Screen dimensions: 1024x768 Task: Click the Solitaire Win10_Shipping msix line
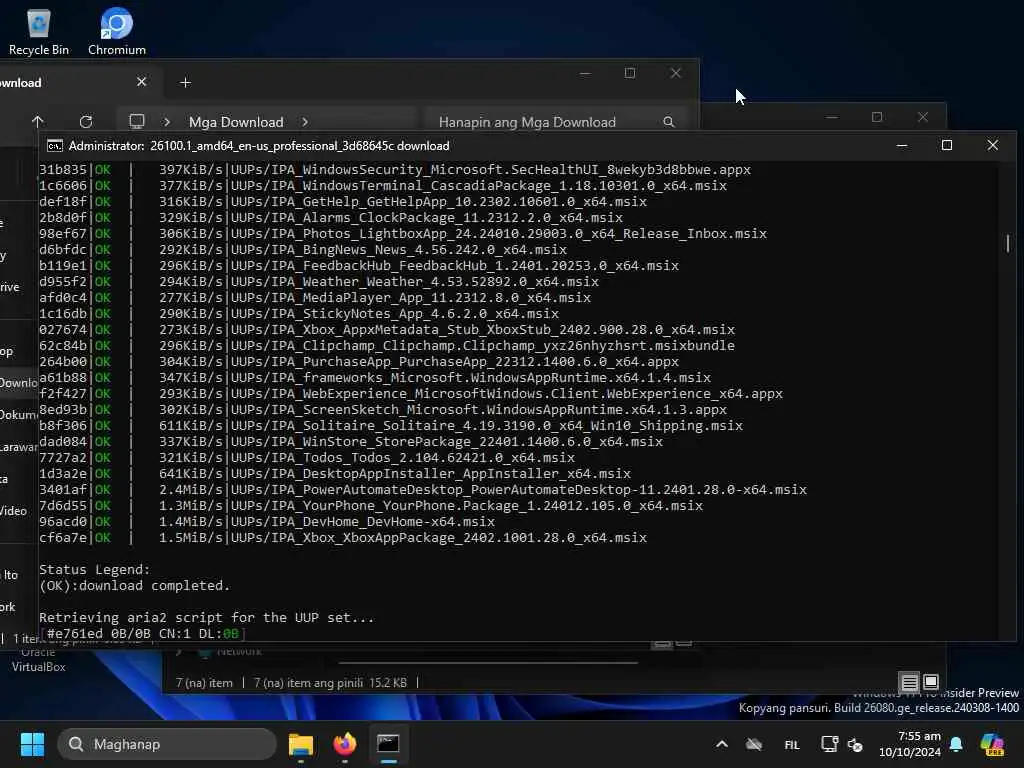click(x=391, y=425)
